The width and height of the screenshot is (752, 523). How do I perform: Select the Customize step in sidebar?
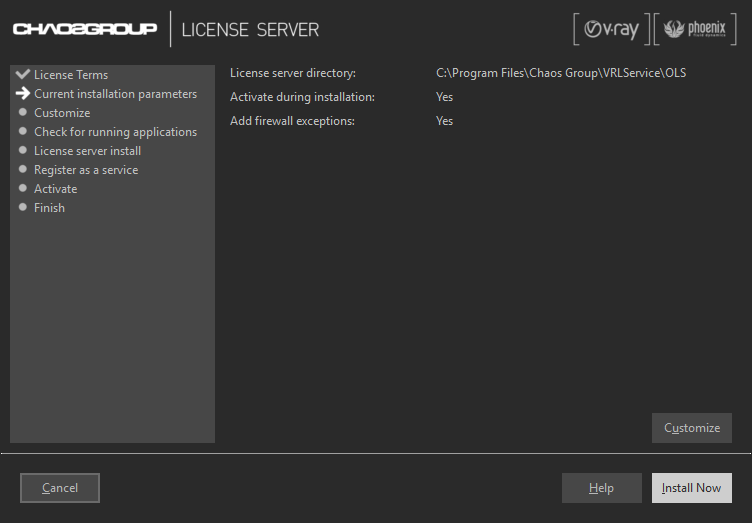pos(62,113)
